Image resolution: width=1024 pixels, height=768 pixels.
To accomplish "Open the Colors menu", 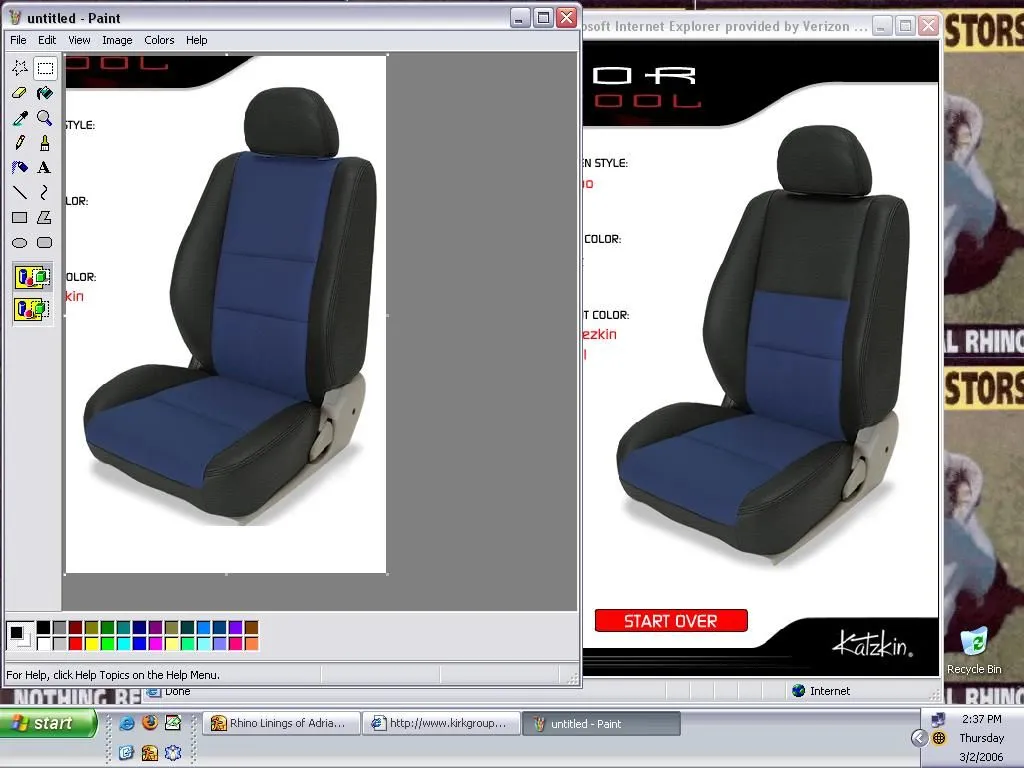I will [159, 40].
